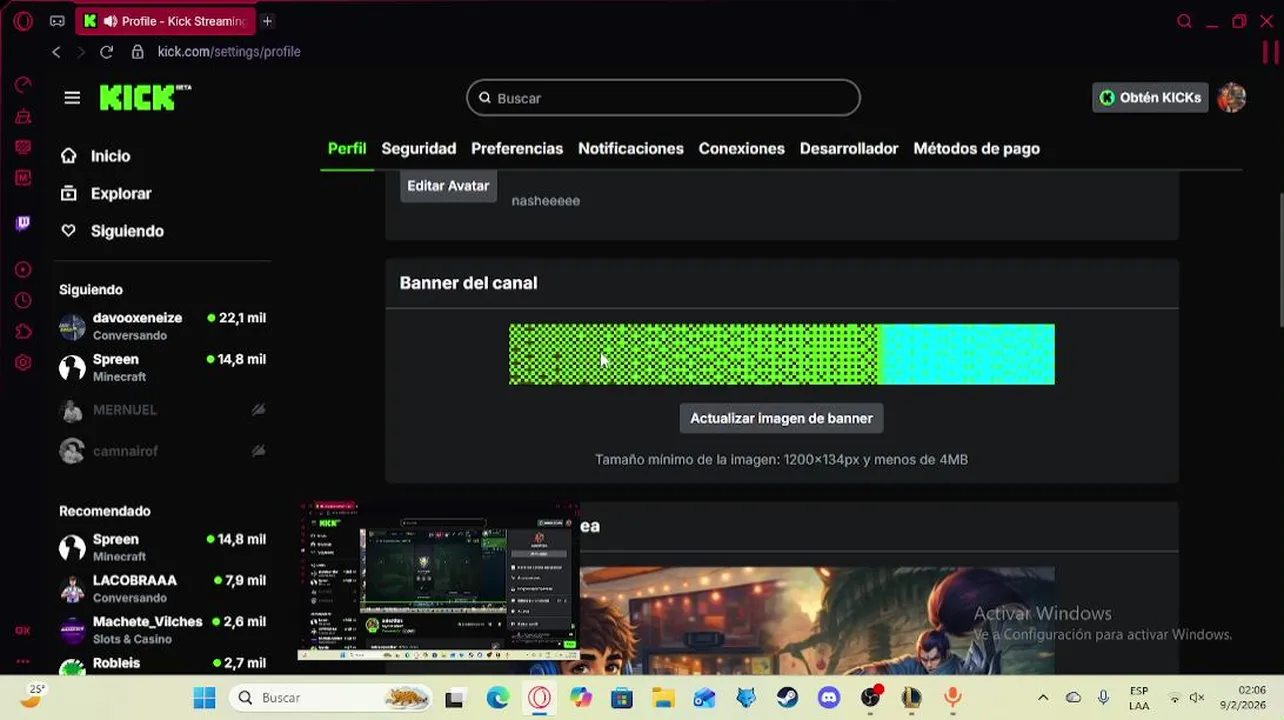
Task: Open ESP LAA language selector
Action: tap(1138, 698)
